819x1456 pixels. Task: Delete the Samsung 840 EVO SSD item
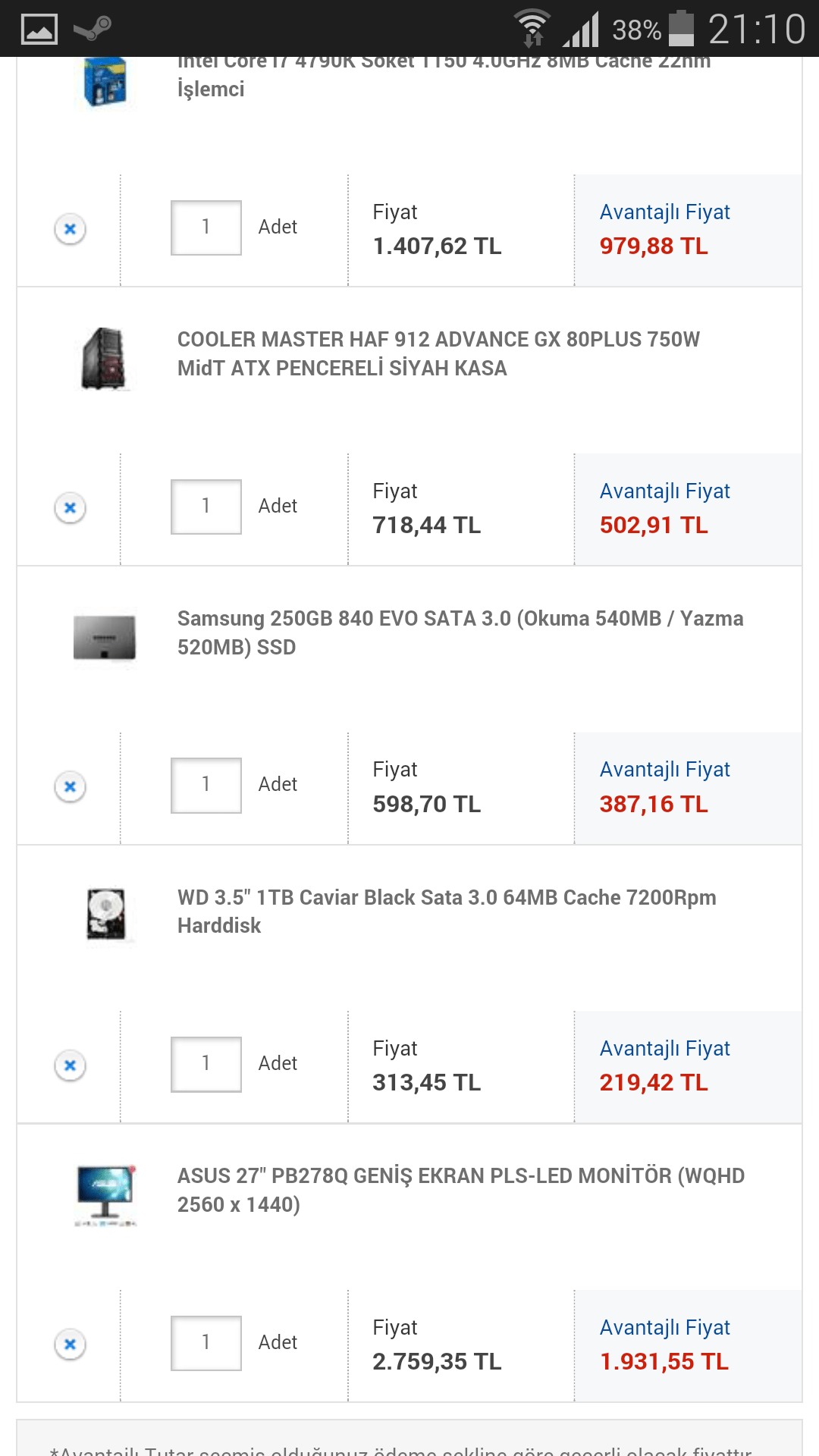click(x=70, y=786)
